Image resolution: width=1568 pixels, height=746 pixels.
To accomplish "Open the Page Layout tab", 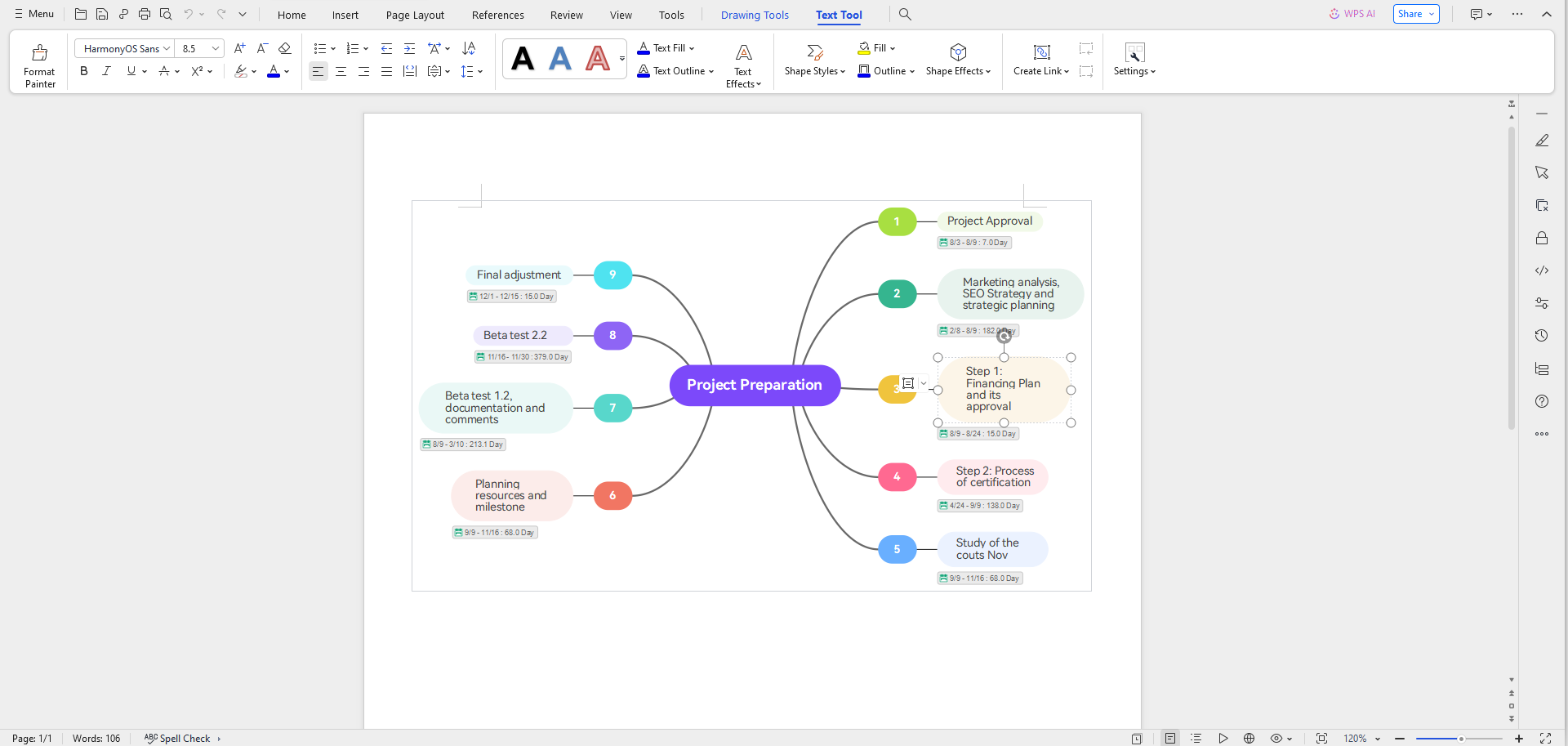I will [x=415, y=15].
